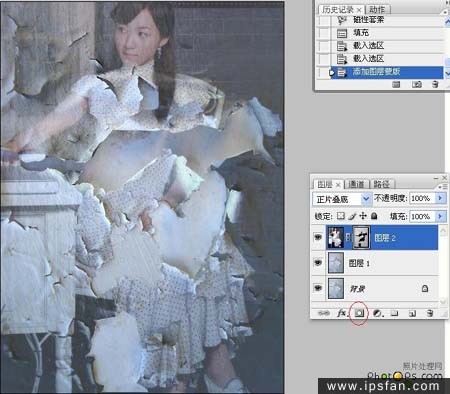Screen dimensions: 450x394
Task: Toggle visibility eye of 图层 2
Action: pos(318,237)
